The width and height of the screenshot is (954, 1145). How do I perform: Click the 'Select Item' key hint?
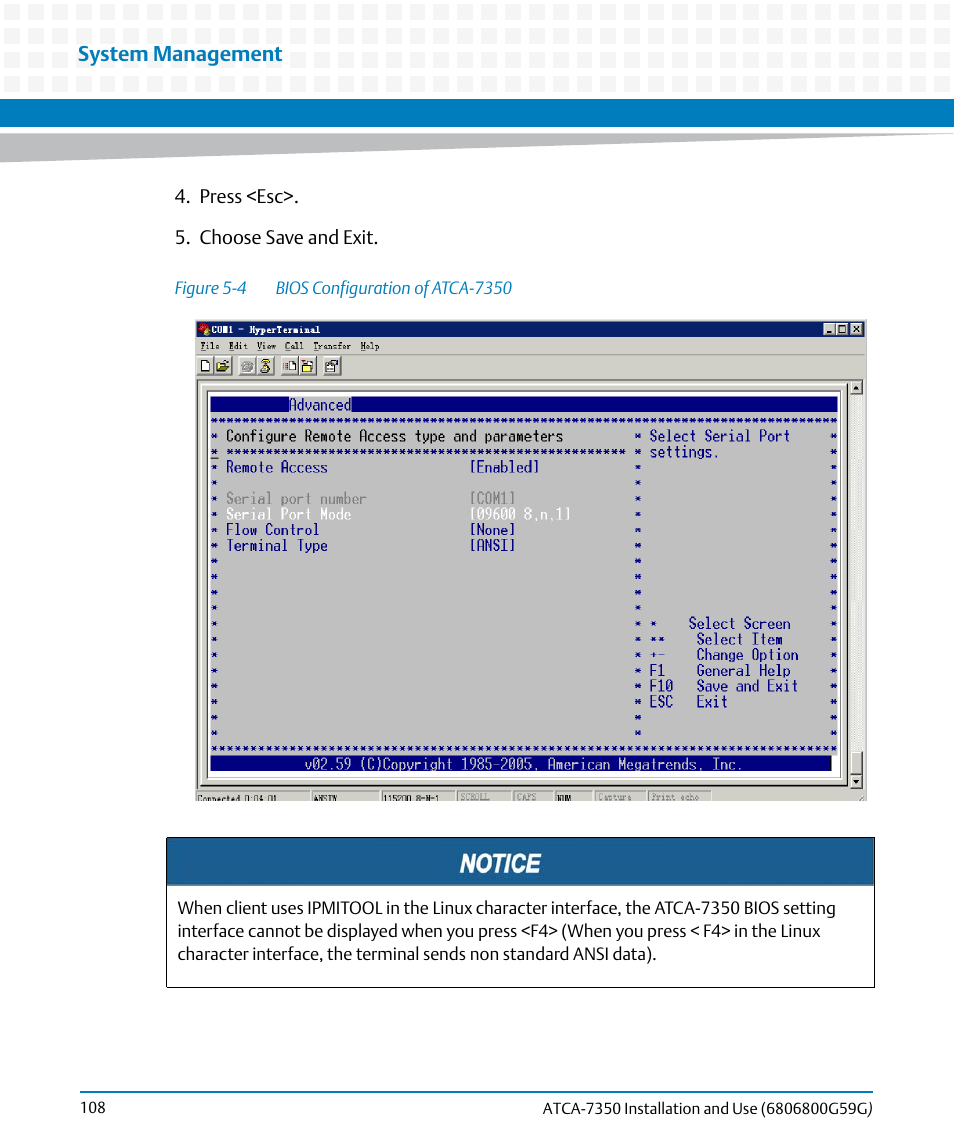click(x=739, y=640)
